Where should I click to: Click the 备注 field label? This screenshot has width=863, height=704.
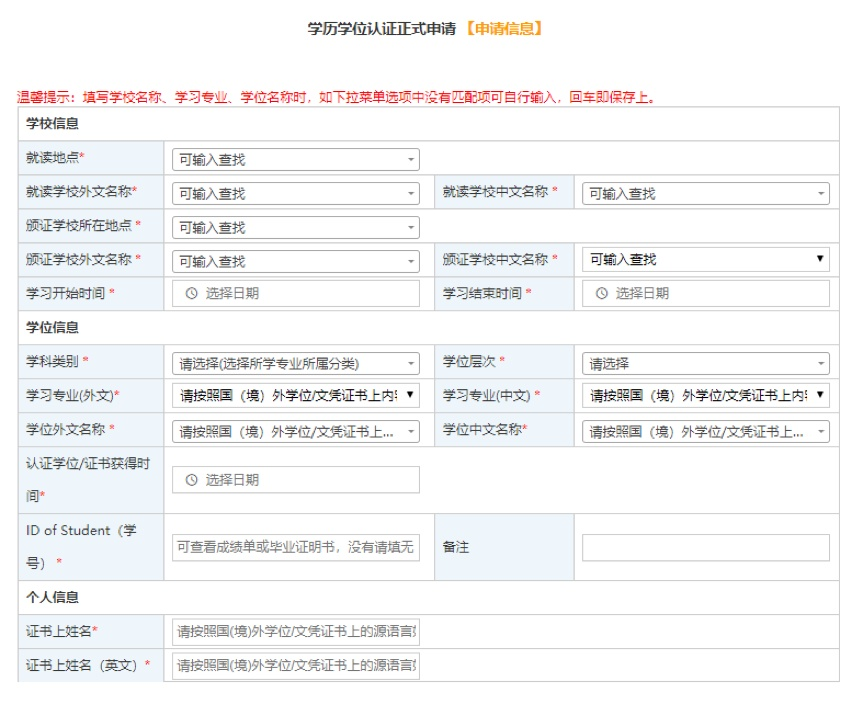click(x=456, y=547)
